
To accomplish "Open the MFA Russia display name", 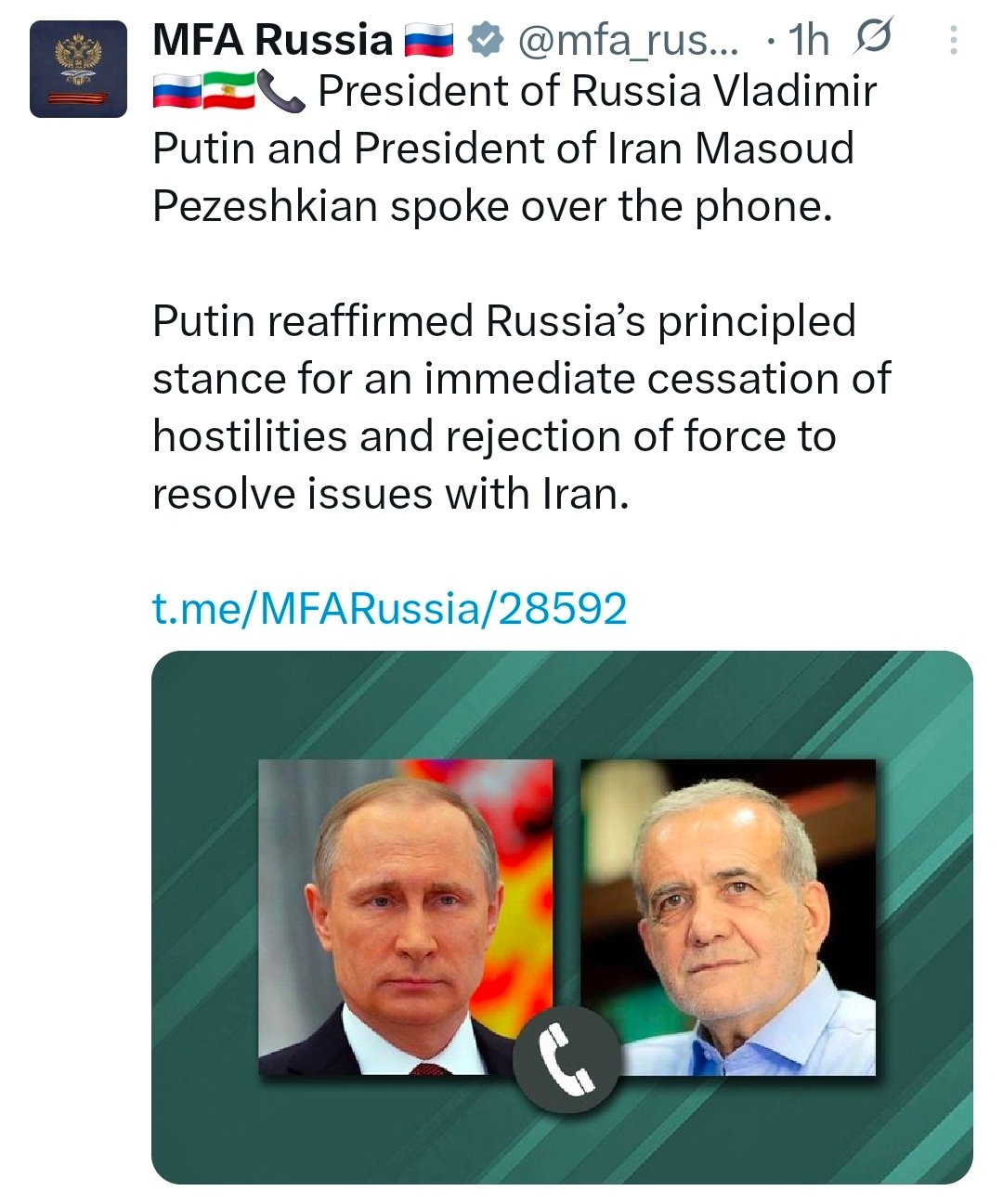I will 272,40.
